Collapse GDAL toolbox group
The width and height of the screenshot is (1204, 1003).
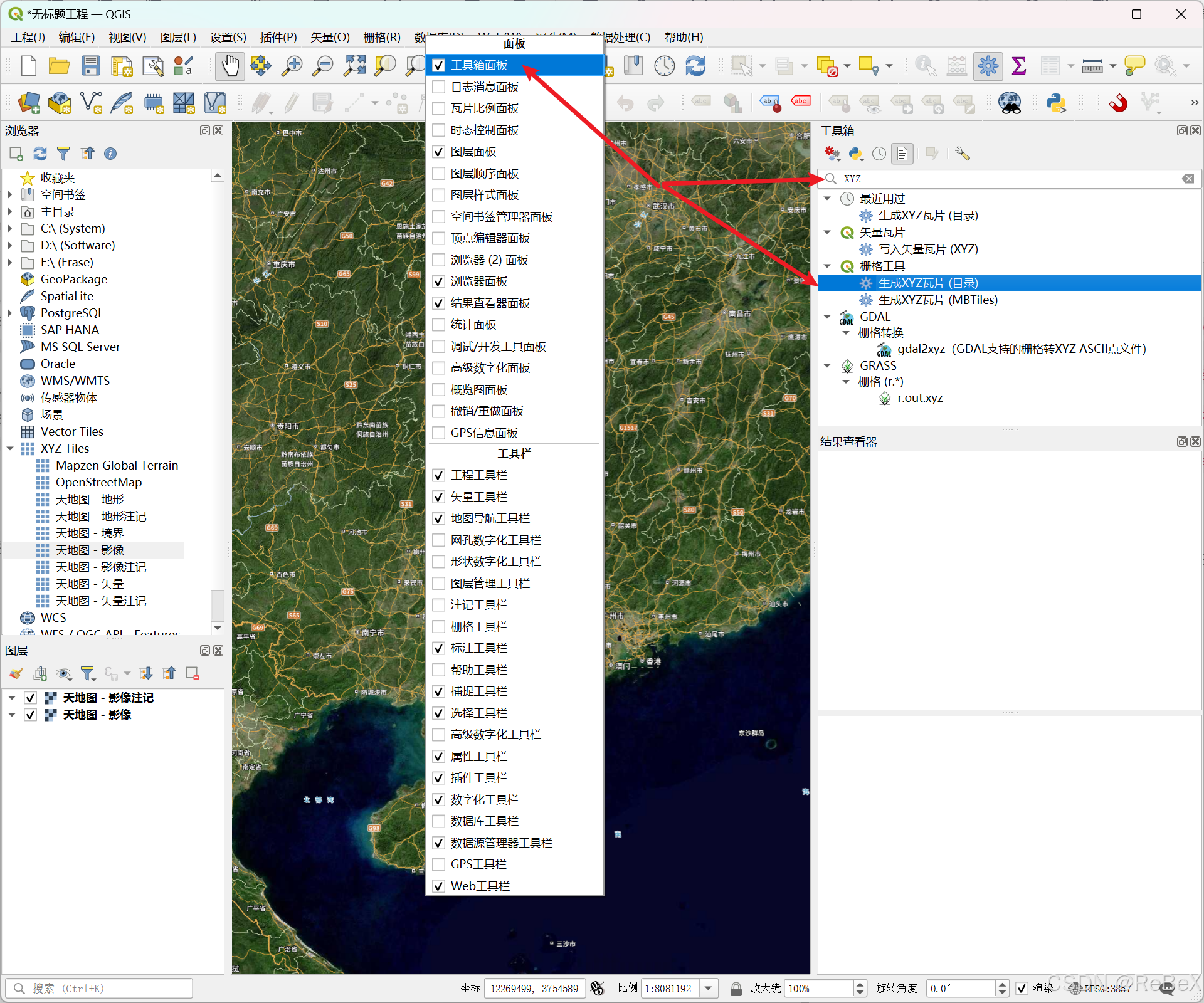827,317
